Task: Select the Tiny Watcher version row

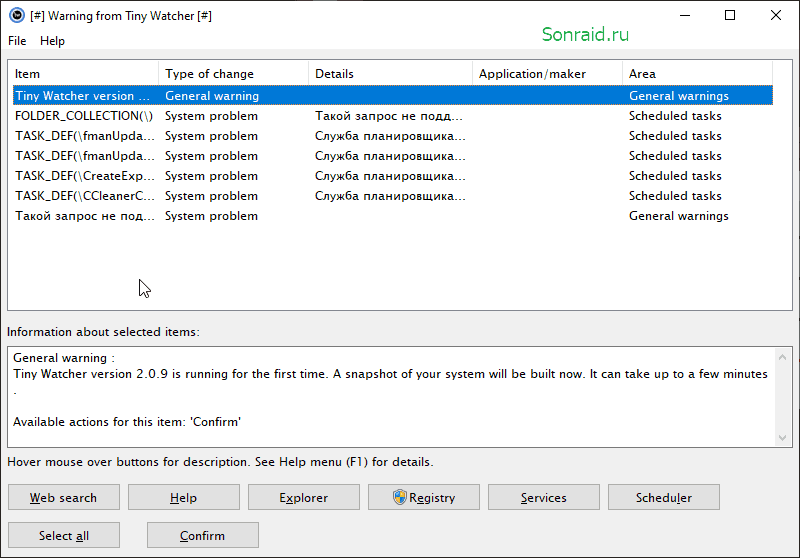Action: (x=393, y=96)
